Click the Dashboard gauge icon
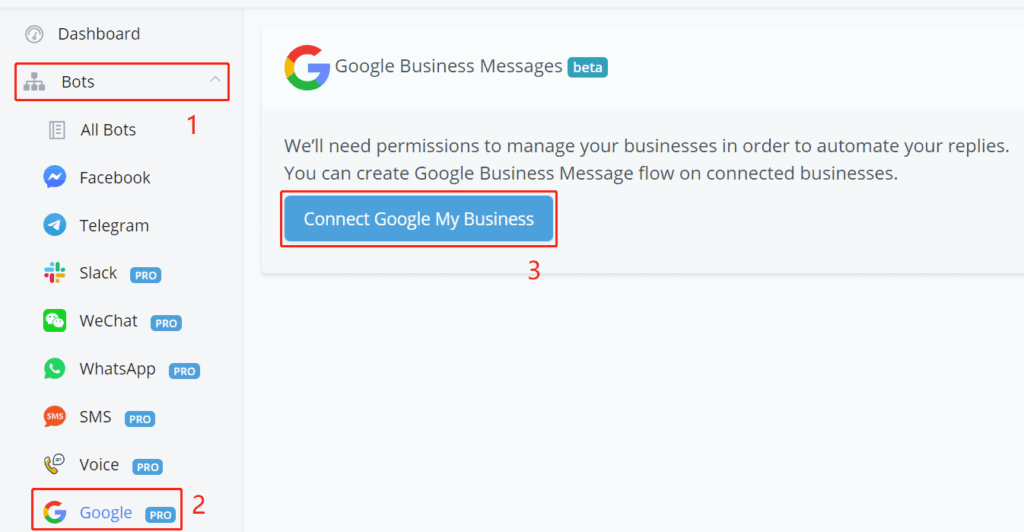The image size is (1024, 532). coord(34,34)
